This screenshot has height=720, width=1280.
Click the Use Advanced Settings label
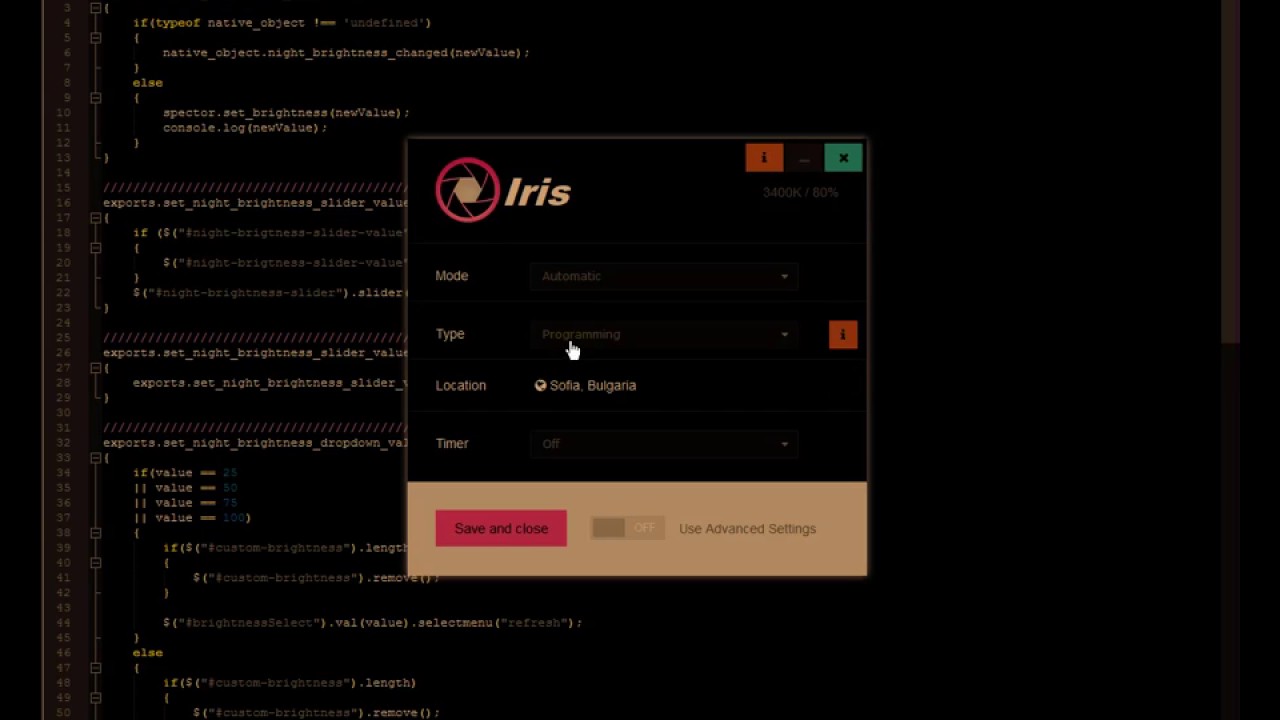747,528
